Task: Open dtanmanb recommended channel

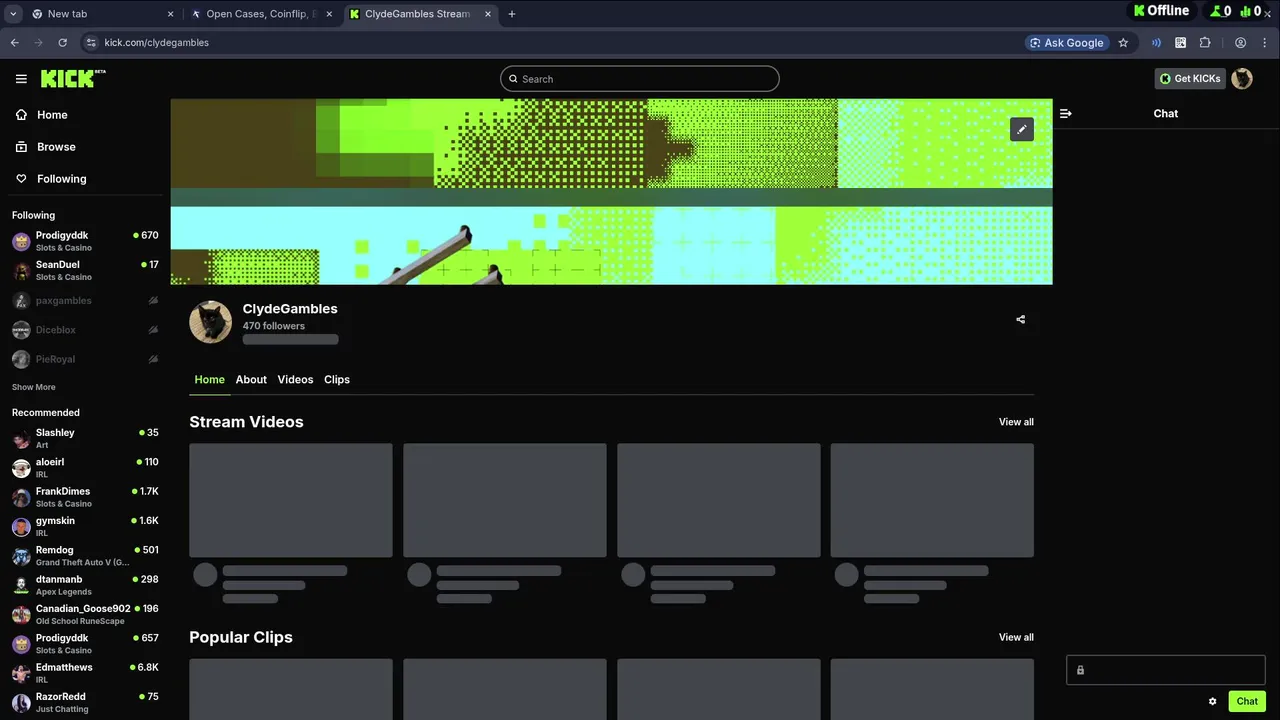Action: 85,585
